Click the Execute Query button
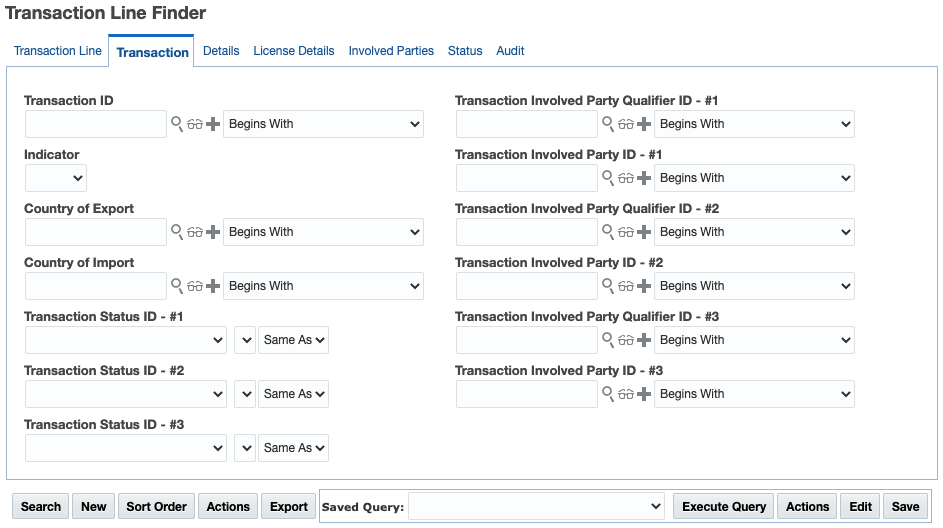 724,507
